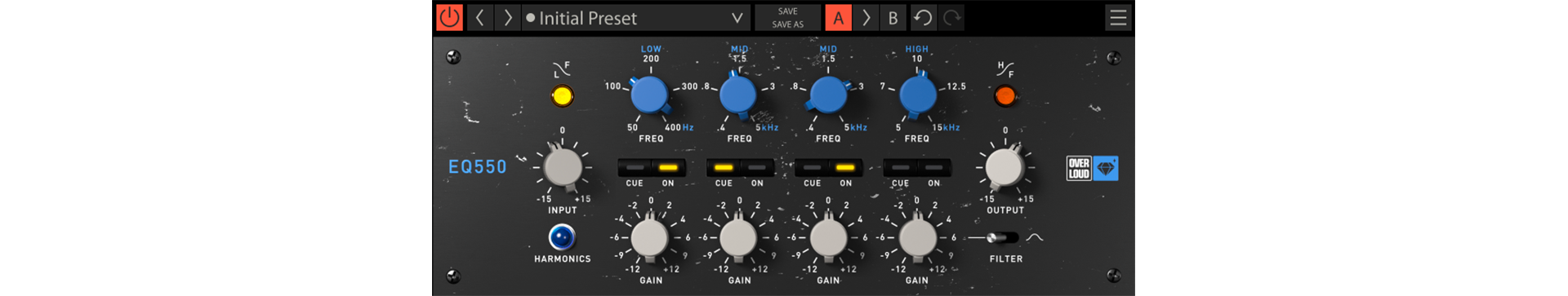Click the GAIN knob under MID band beside HIGH
This screenshot has width=1568, height=296.
[x=828, y=238]
